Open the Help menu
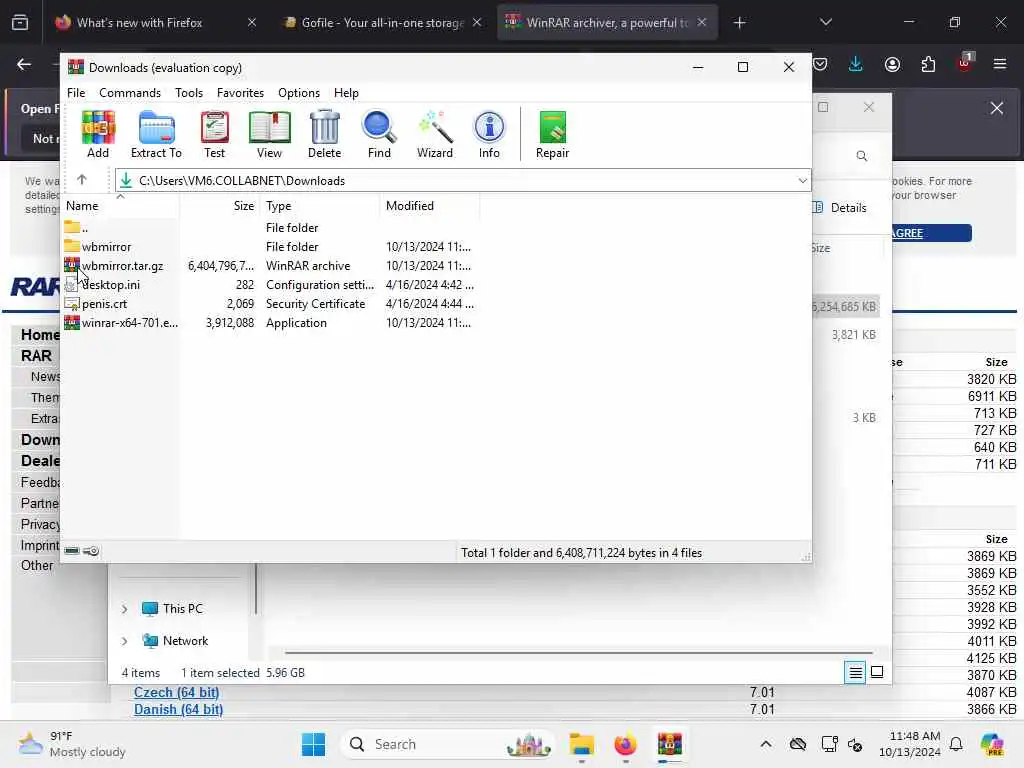 (x=346, y=93)
